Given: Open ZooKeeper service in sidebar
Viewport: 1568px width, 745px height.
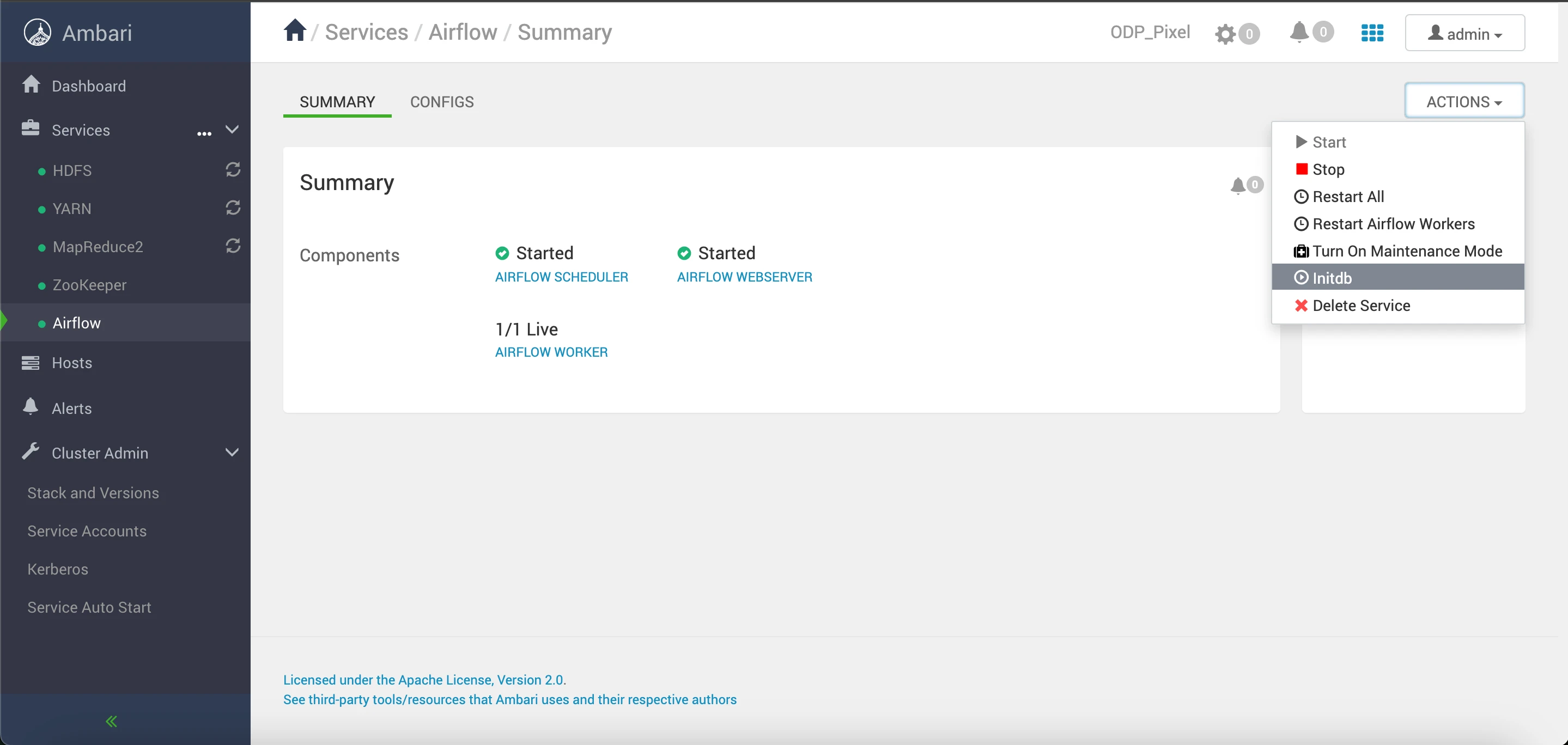Looking at the screenshot, I should coord(89,285).
